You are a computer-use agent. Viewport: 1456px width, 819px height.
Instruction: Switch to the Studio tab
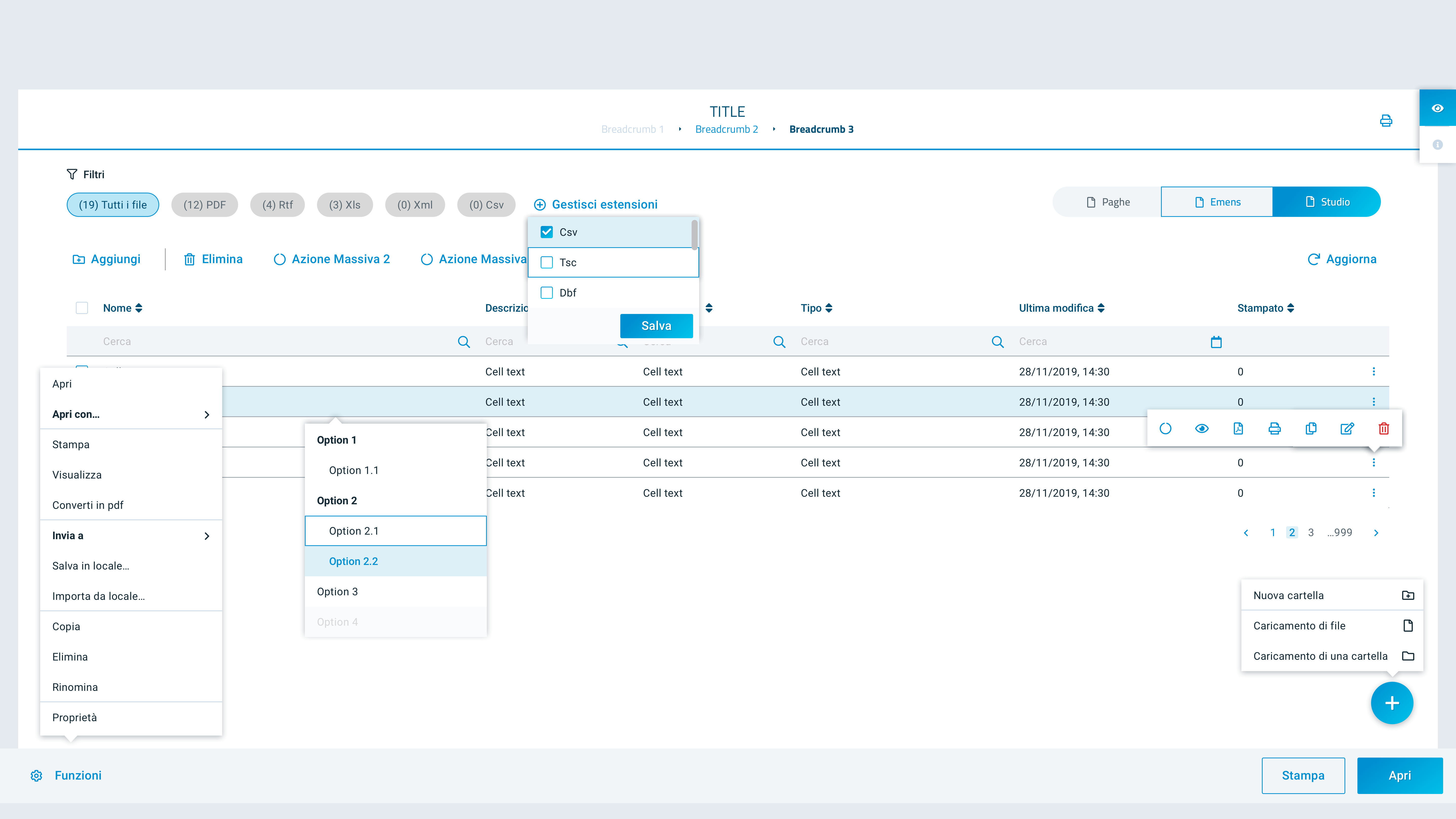click(x=1327, y=202)
